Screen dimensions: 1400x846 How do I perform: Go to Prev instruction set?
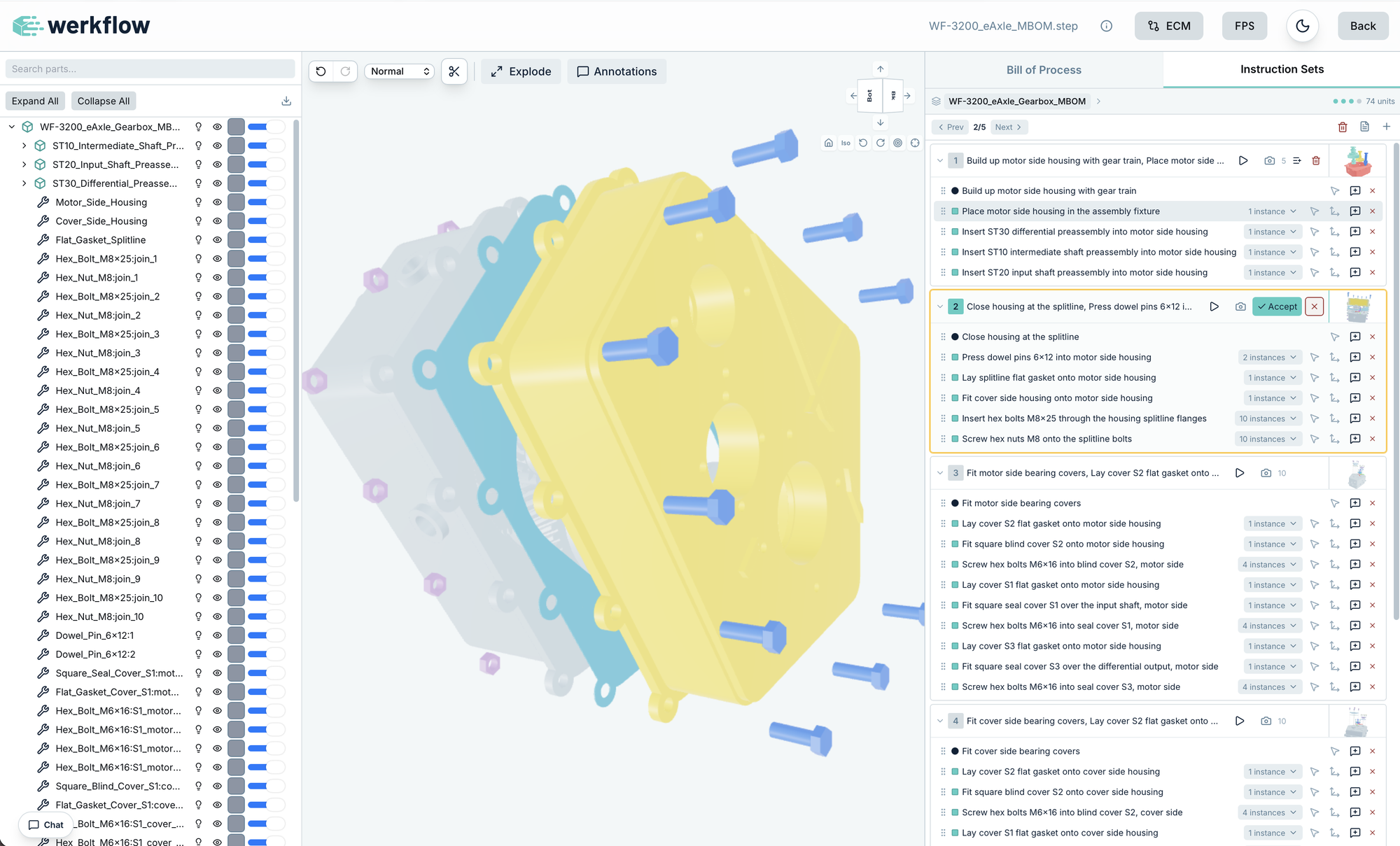point(951,127)
